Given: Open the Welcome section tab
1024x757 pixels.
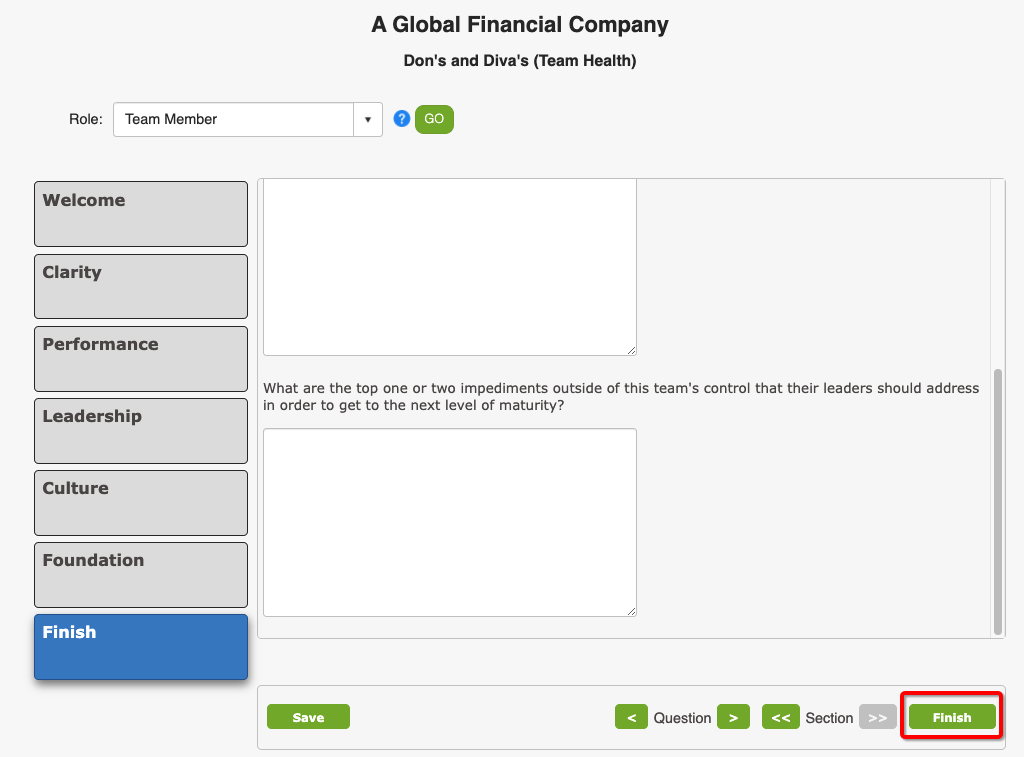Looking at the screenshot, I should pyautogui.click(x=141, y=214).
